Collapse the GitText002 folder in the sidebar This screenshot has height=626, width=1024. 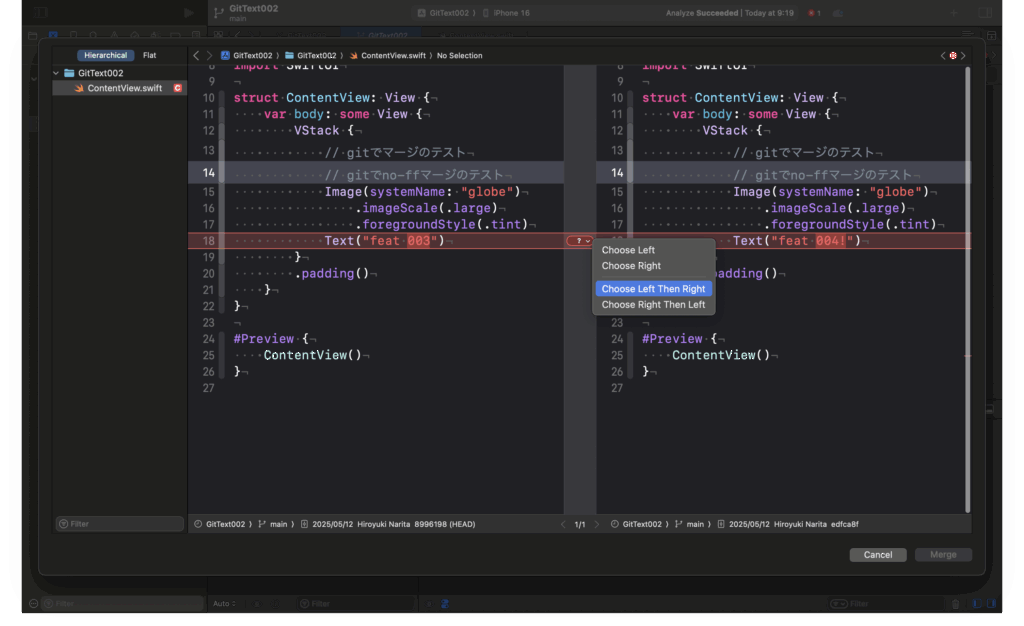[56, 73]
